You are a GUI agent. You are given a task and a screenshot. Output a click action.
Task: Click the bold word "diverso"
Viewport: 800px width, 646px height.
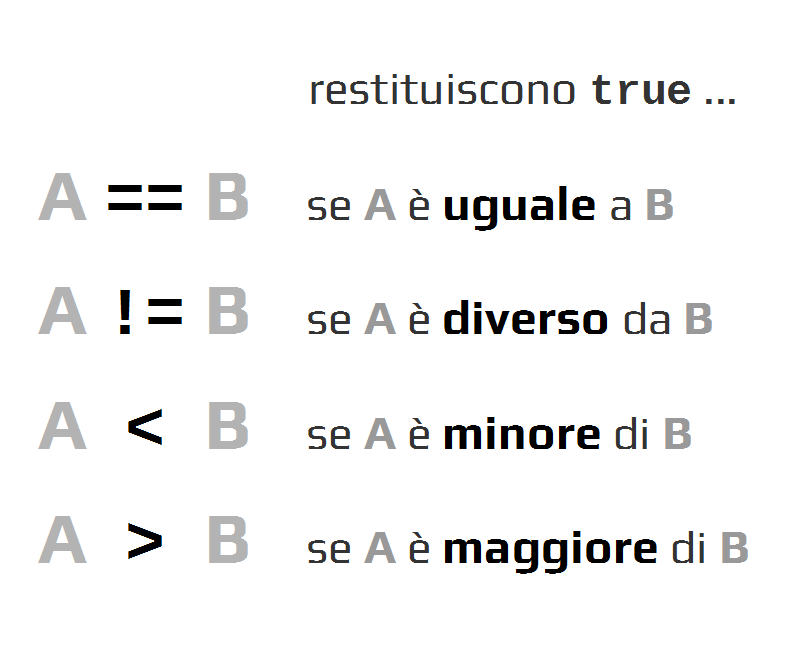point(525,320)
